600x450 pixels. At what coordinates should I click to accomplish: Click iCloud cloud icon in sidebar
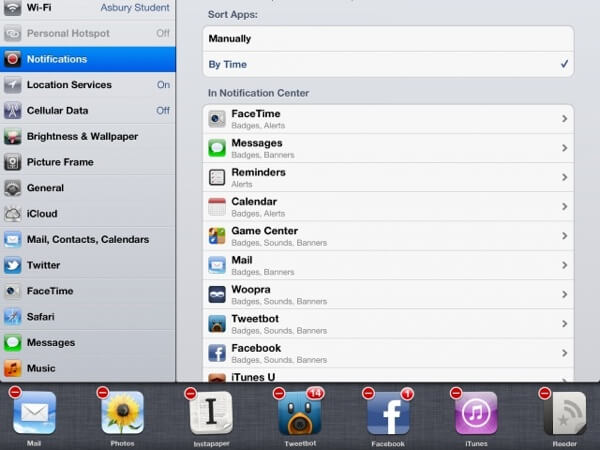coord(13,214)
